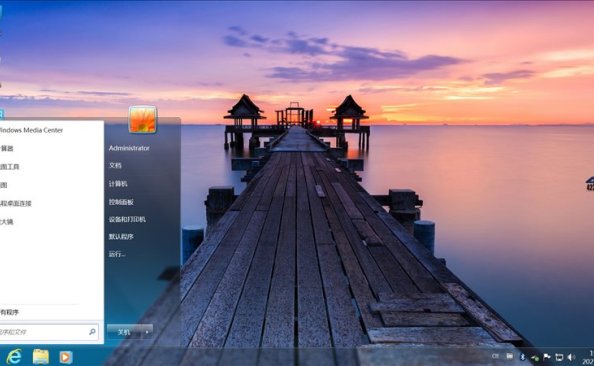594x366 pixels.
Task: Click the 关机 shut down button
Action: tap(124, 332)
